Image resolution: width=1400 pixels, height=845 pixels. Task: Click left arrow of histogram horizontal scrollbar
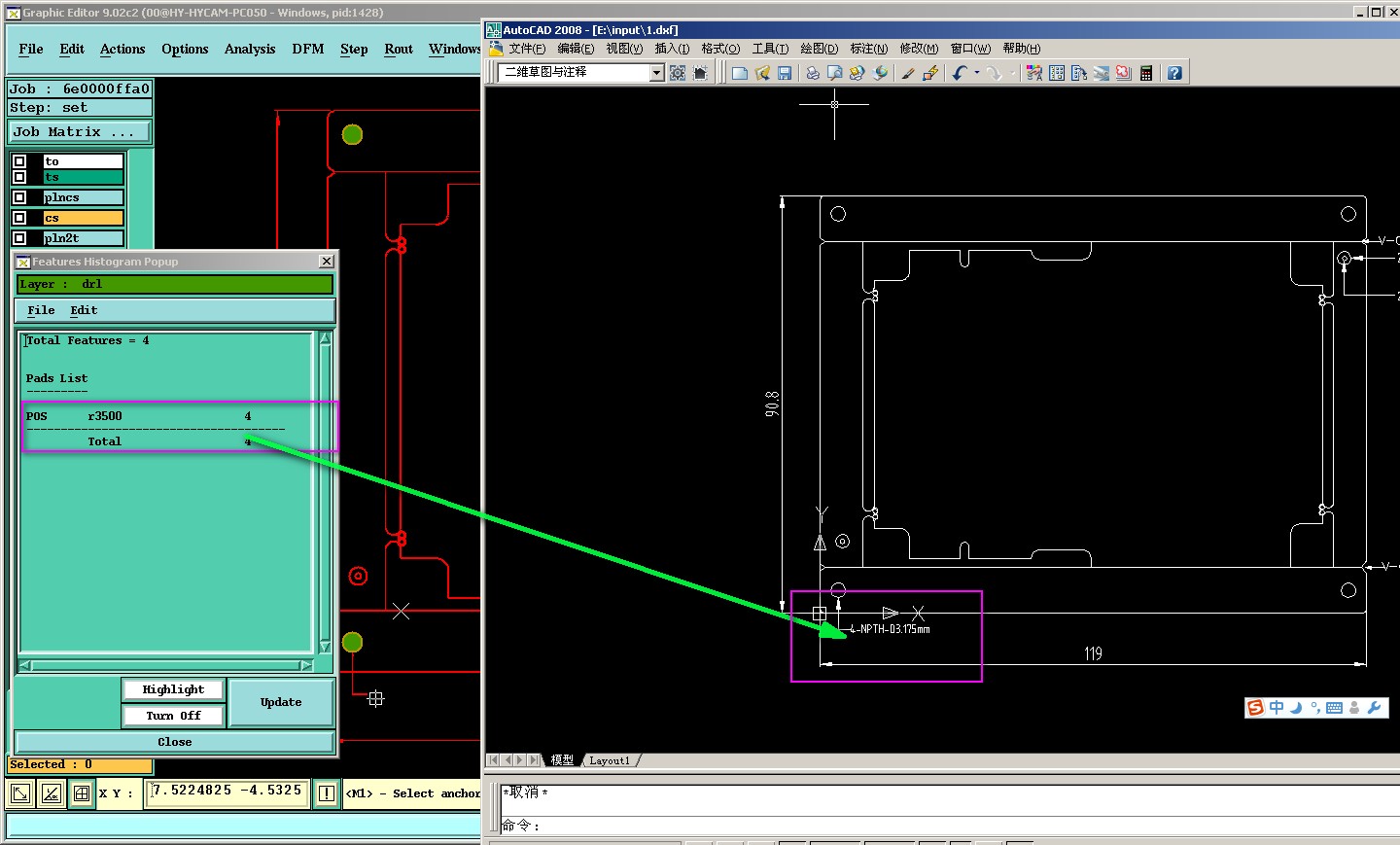click(x=26, y=666)
